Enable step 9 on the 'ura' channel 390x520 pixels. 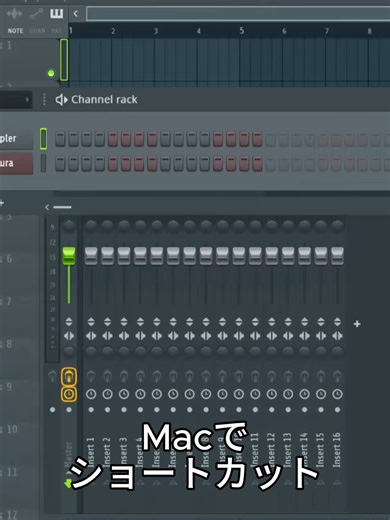click(x=165, y=164)
